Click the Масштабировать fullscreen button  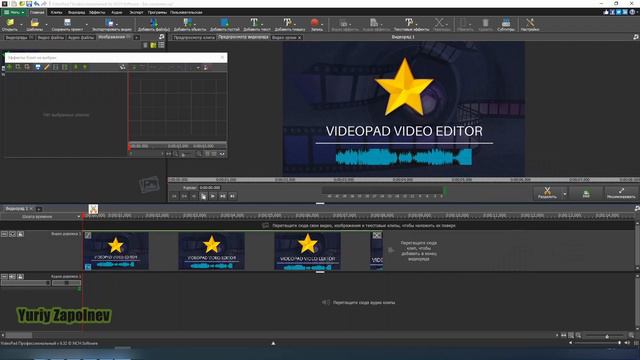click(x=621, y=193)
